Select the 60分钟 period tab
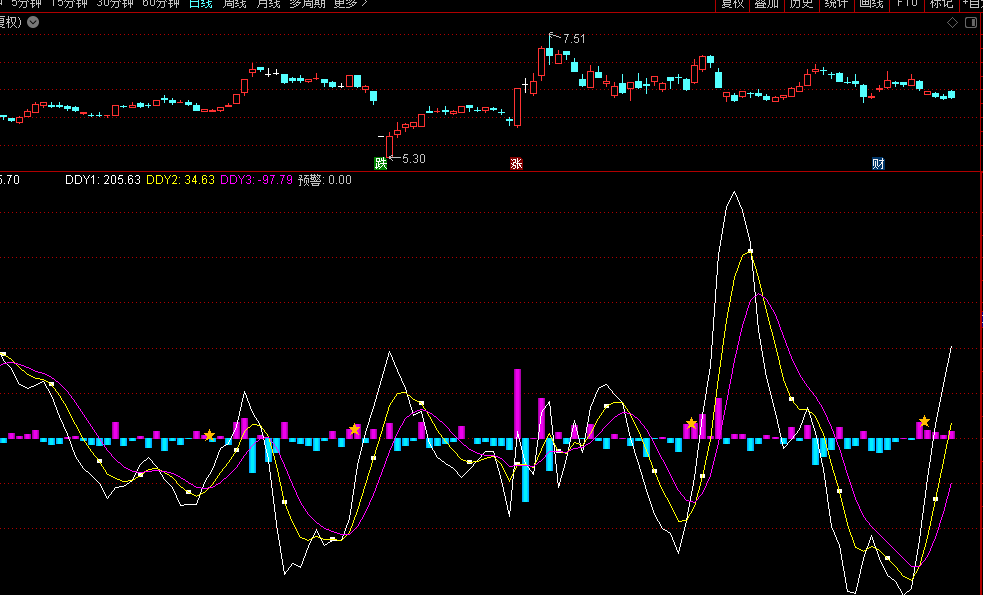 coord(161,4)
